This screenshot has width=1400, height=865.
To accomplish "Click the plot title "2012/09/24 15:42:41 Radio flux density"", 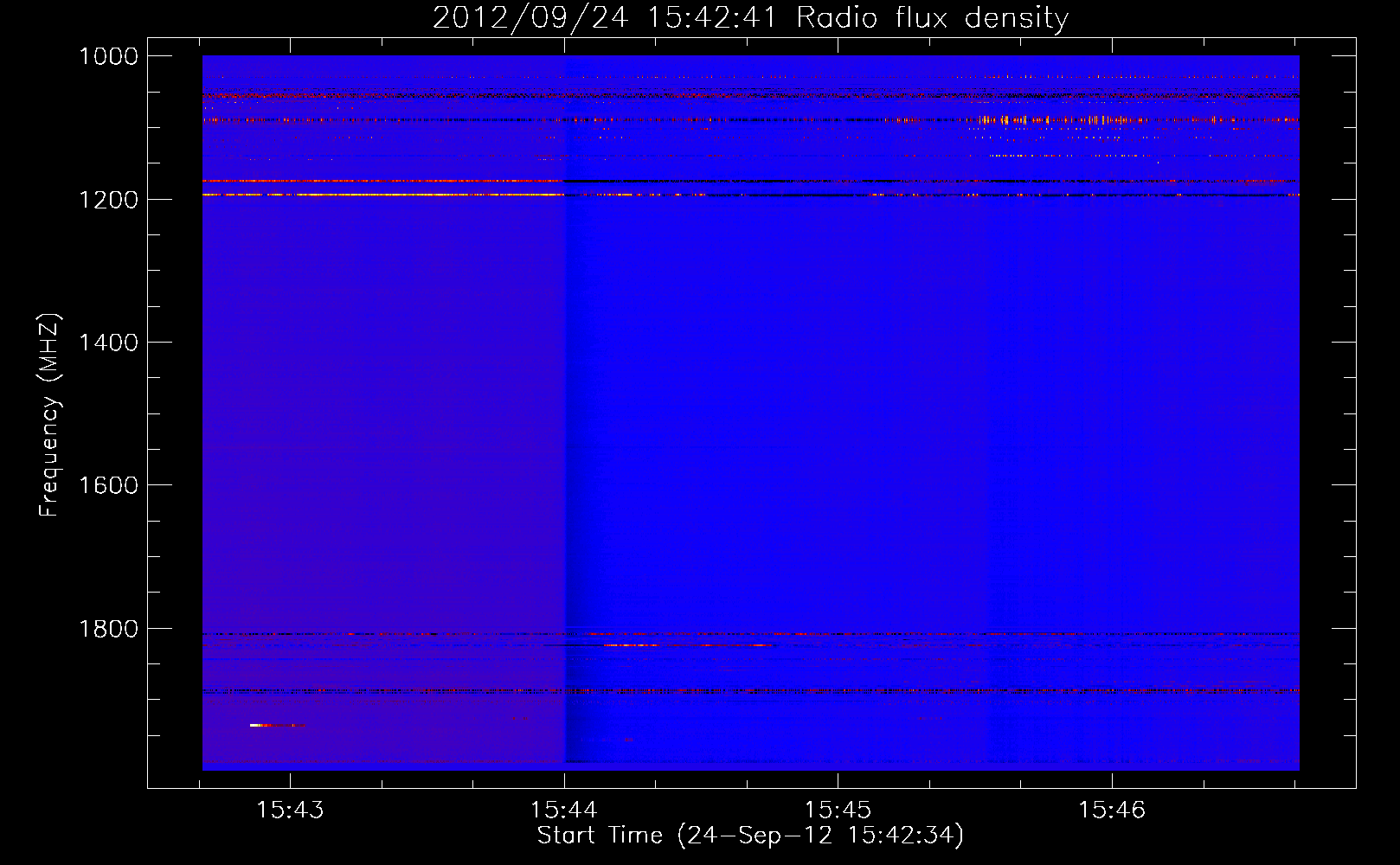I will click(750, 17).
